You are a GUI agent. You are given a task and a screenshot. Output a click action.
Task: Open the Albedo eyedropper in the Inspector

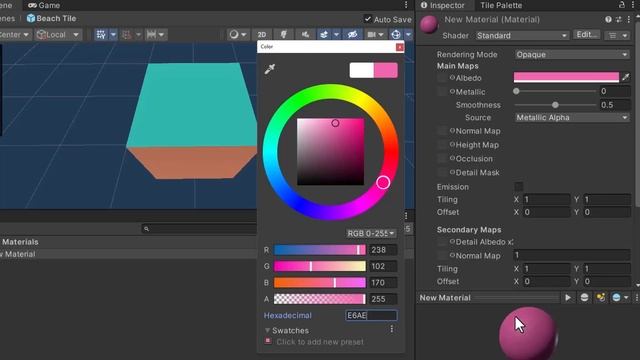[625, 77]
